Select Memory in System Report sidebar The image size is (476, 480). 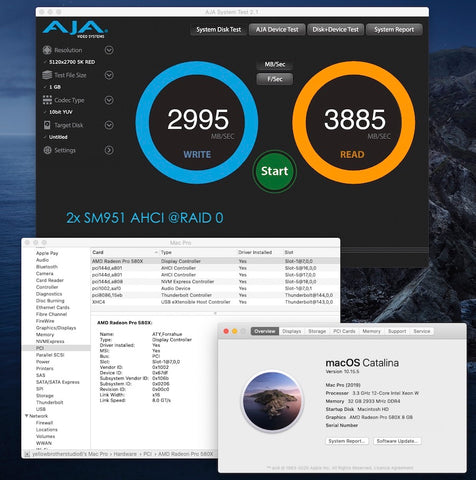click(x=45, y=334)
